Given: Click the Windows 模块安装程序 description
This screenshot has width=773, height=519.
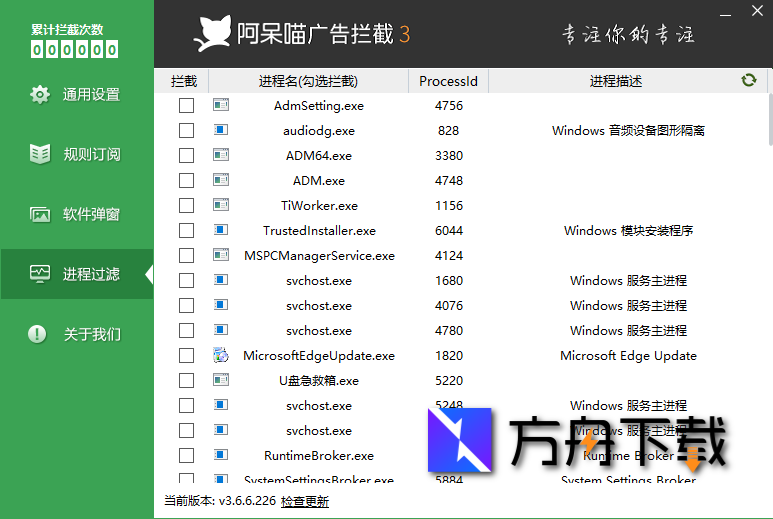Looking at the screenshot, I should pyautogui.click(x=629, y=230).
